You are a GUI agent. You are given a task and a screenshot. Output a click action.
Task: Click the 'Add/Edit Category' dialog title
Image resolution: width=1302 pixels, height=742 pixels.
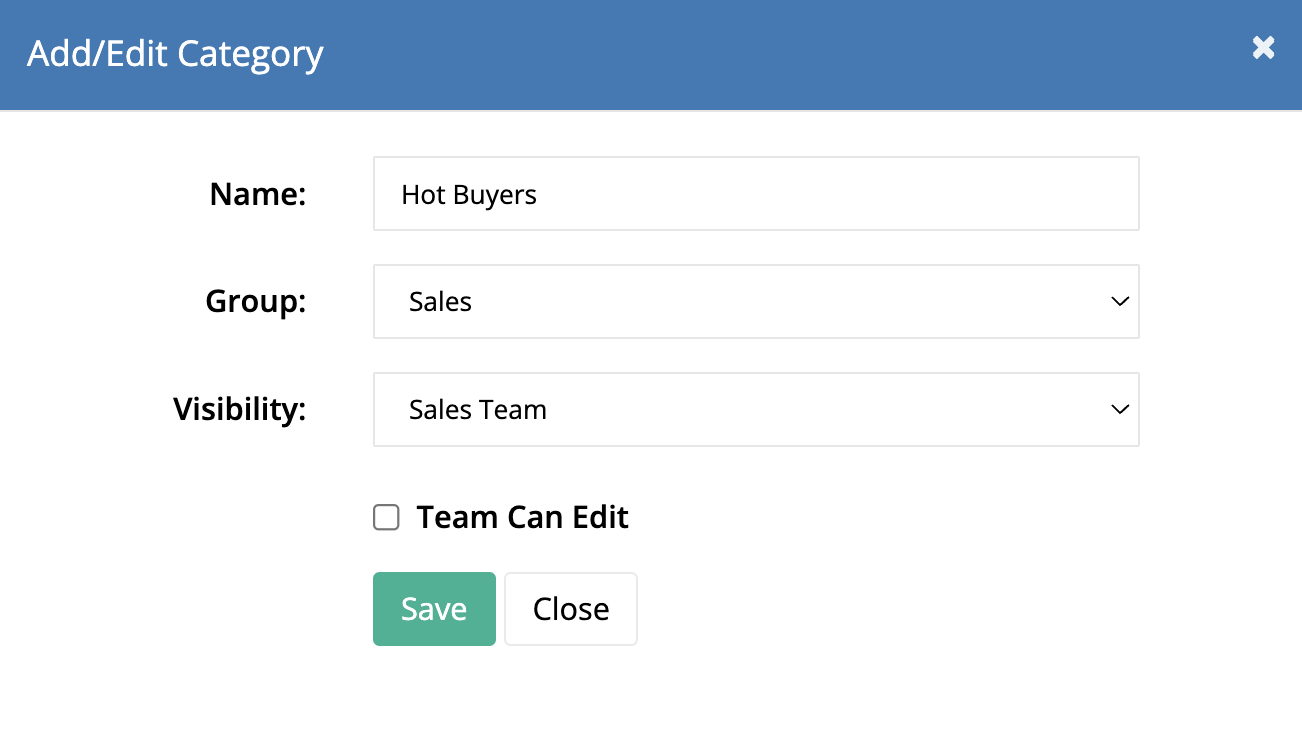tap(175, 54)
